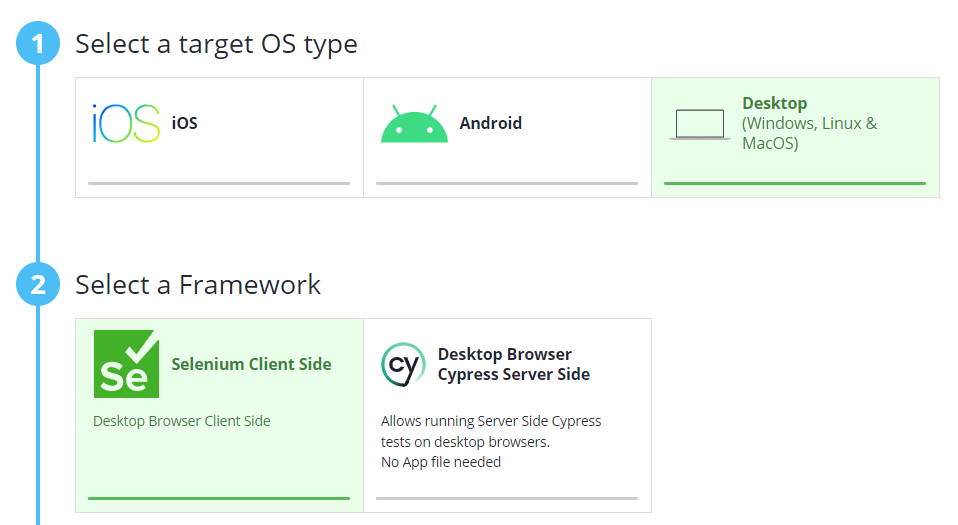The height and width of the screenshot is (525, 958).
Task: Click the green underline on Selenium card
Action: 219,497
